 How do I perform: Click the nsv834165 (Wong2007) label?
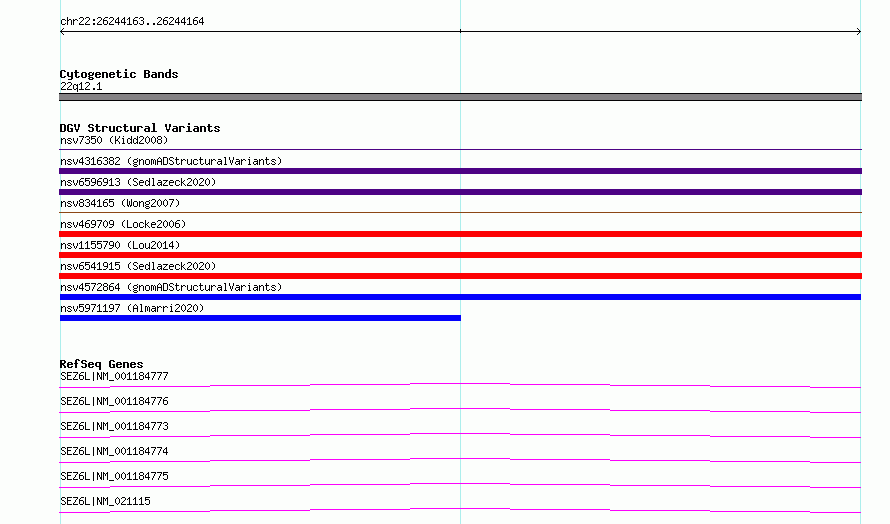click(120, 203)
